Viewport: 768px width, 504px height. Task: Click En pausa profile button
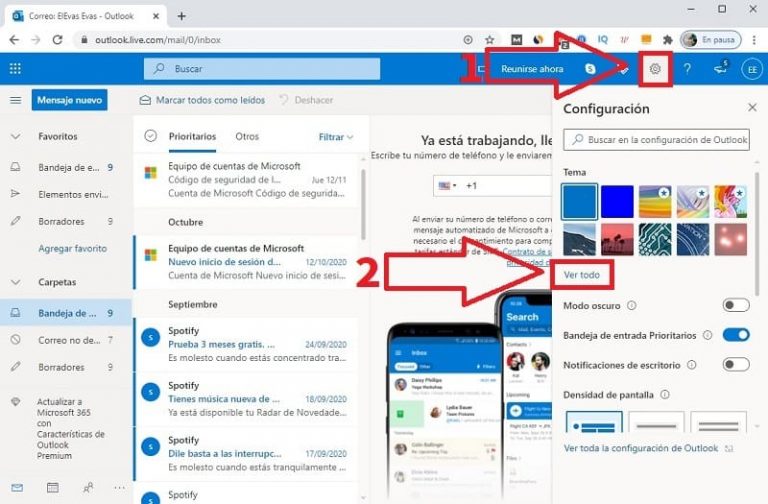point(711,40)
